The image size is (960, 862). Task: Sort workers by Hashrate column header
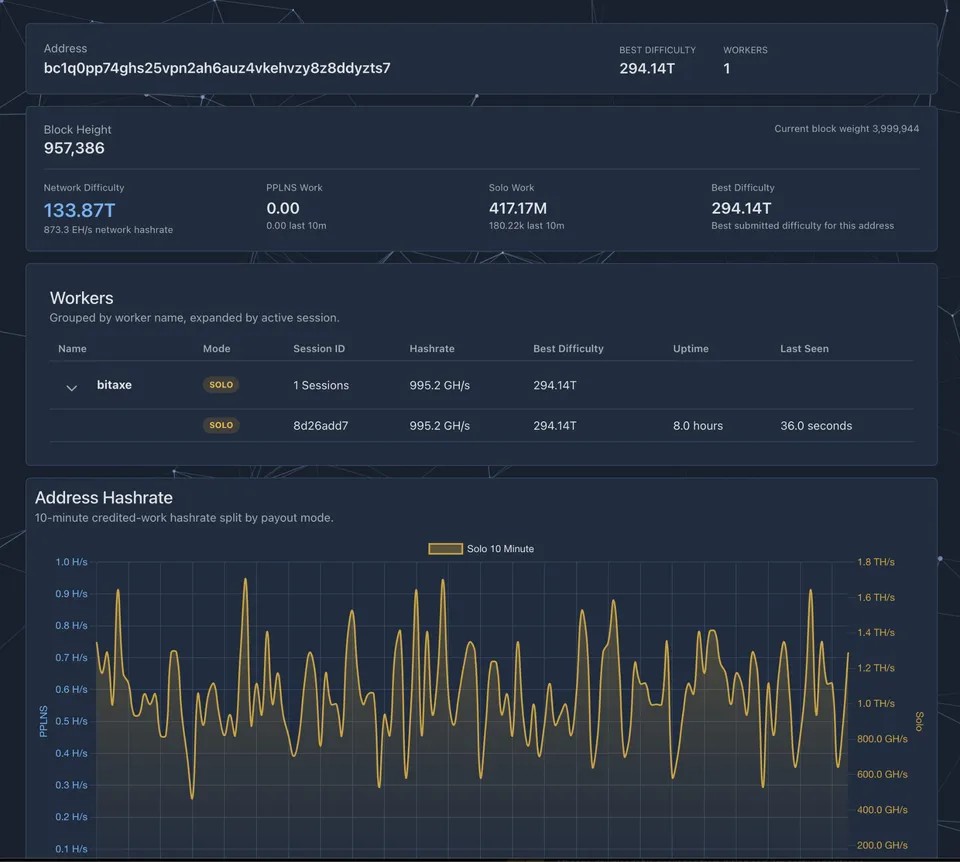pyautogui.click(x=432, y=348)
